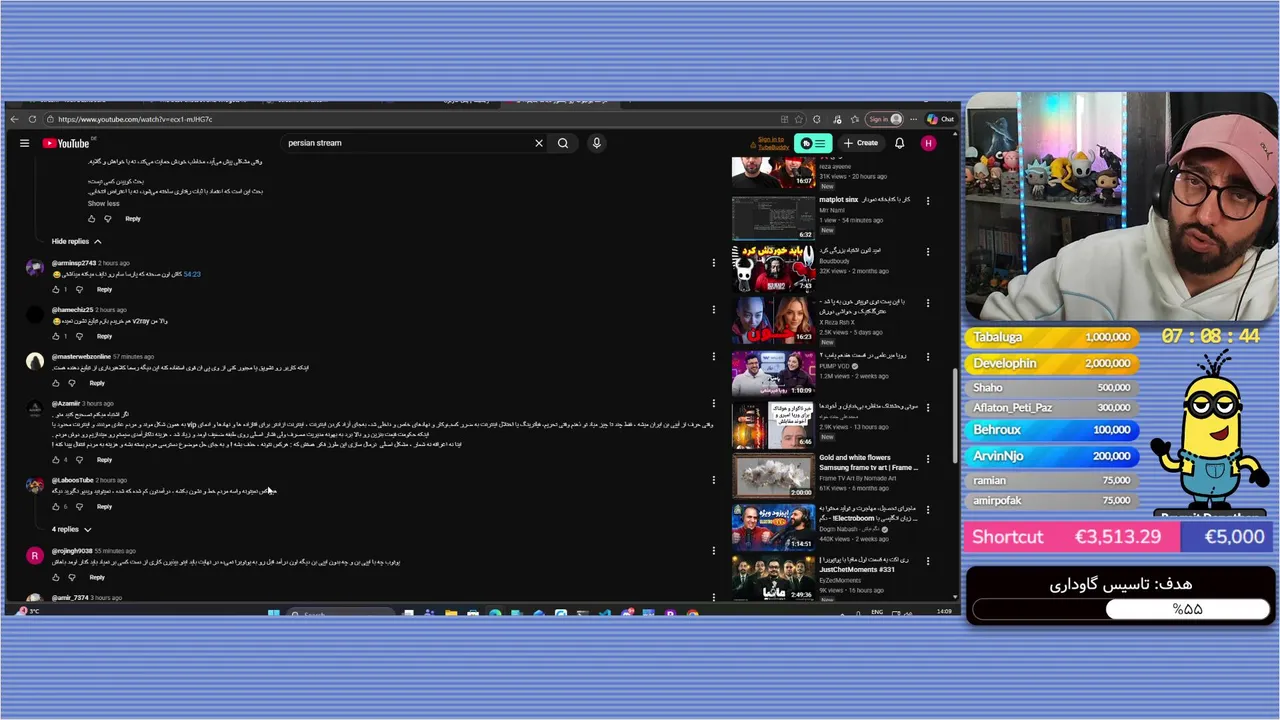Click the 14:09 taskbar clock
This screenshot has width=1280, height=720.
(x=944, y=612)
